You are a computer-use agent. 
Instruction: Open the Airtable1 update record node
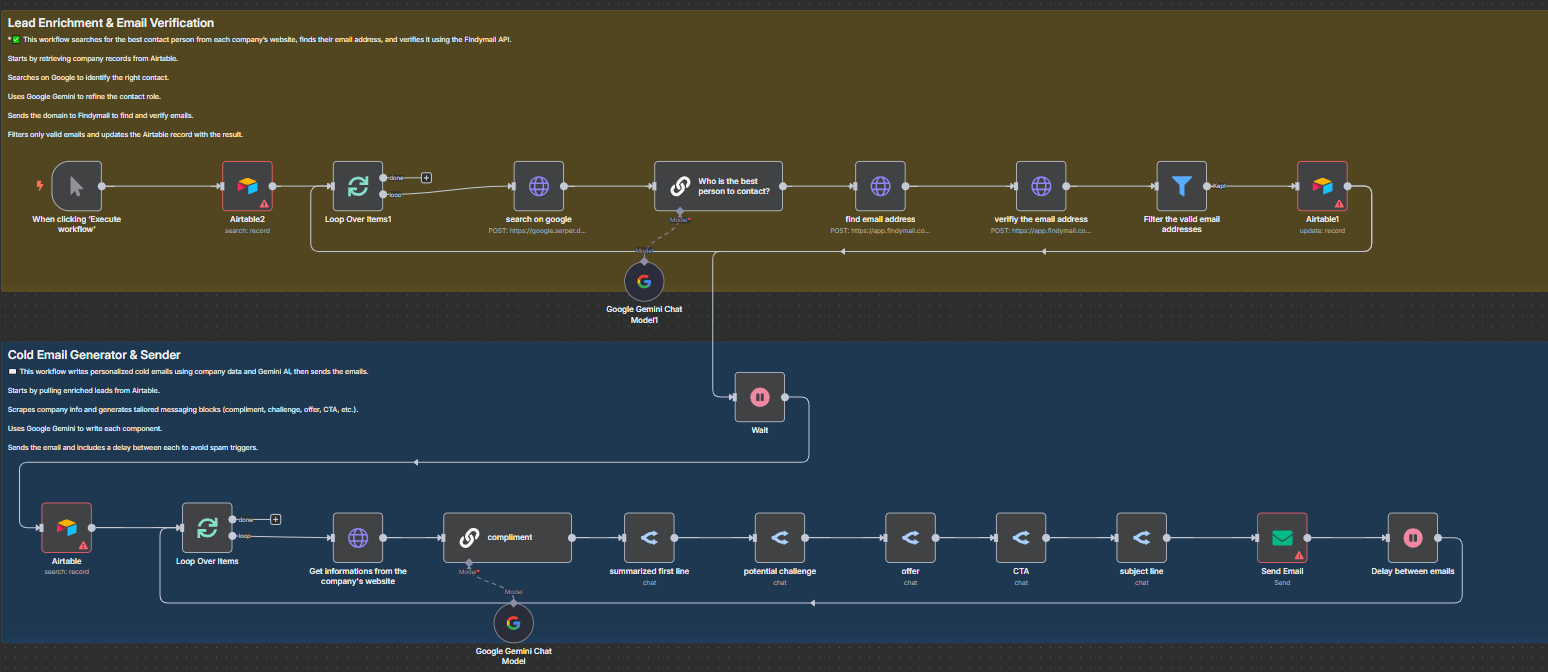tap(1323, 186)
